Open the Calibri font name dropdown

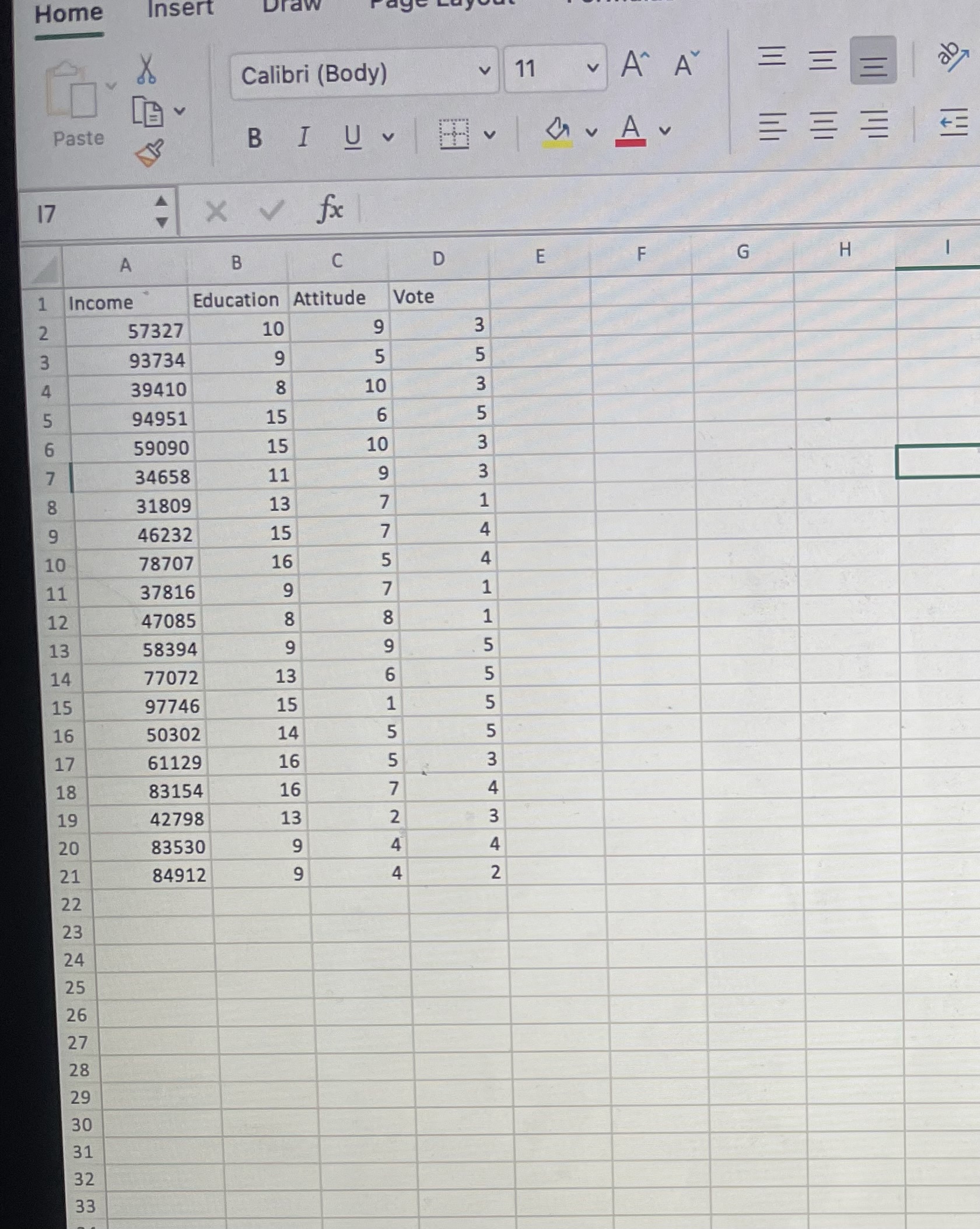(x=485, y=71)
